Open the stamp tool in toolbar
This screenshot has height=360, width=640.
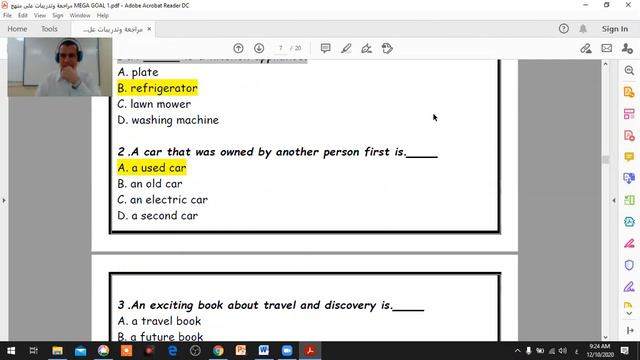tap(387, 48)
